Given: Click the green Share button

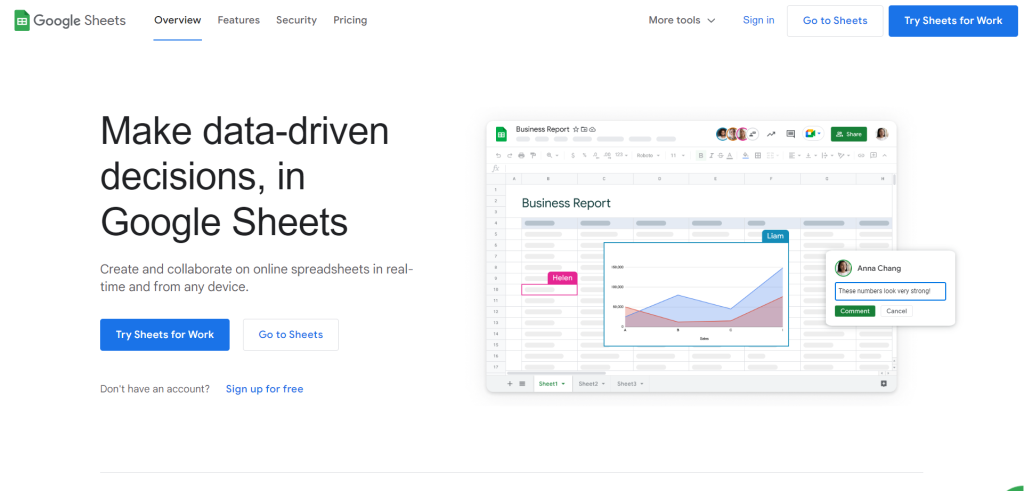Looking at the screenshot, I should click(849, 134).
